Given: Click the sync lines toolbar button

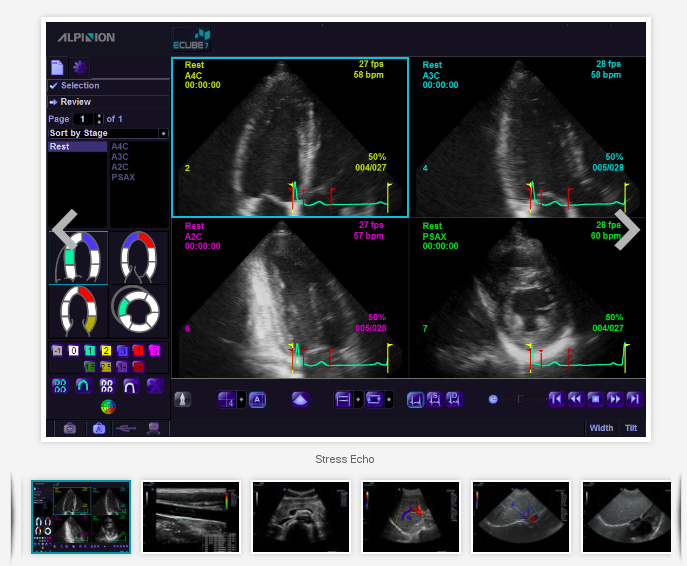Looking at the screenshot, I should (343, 400).
